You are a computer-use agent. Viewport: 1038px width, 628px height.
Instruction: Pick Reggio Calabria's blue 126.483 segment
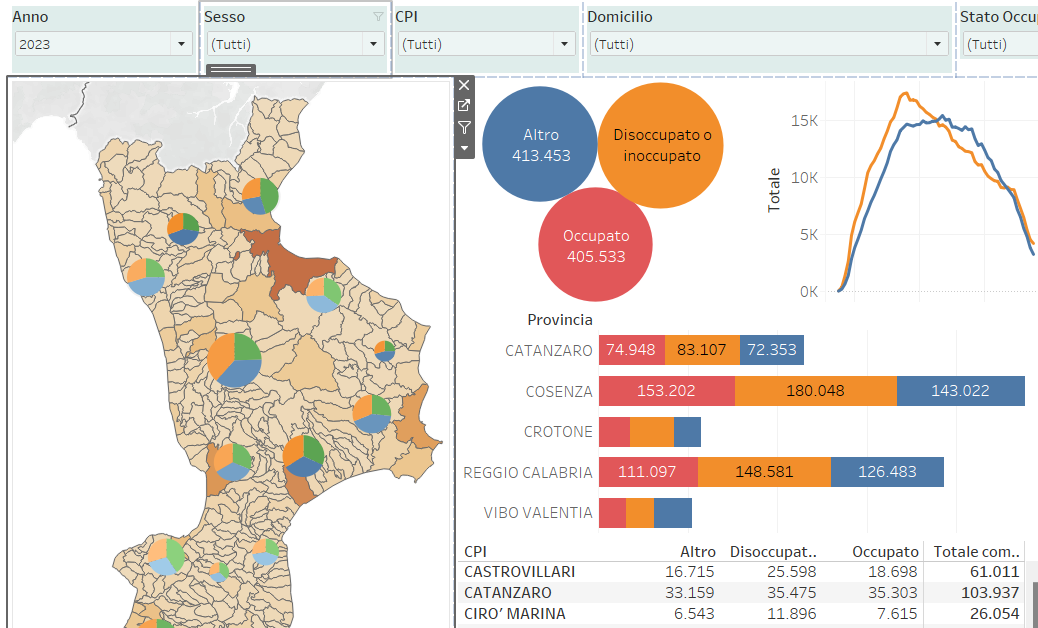coord(887,472)
